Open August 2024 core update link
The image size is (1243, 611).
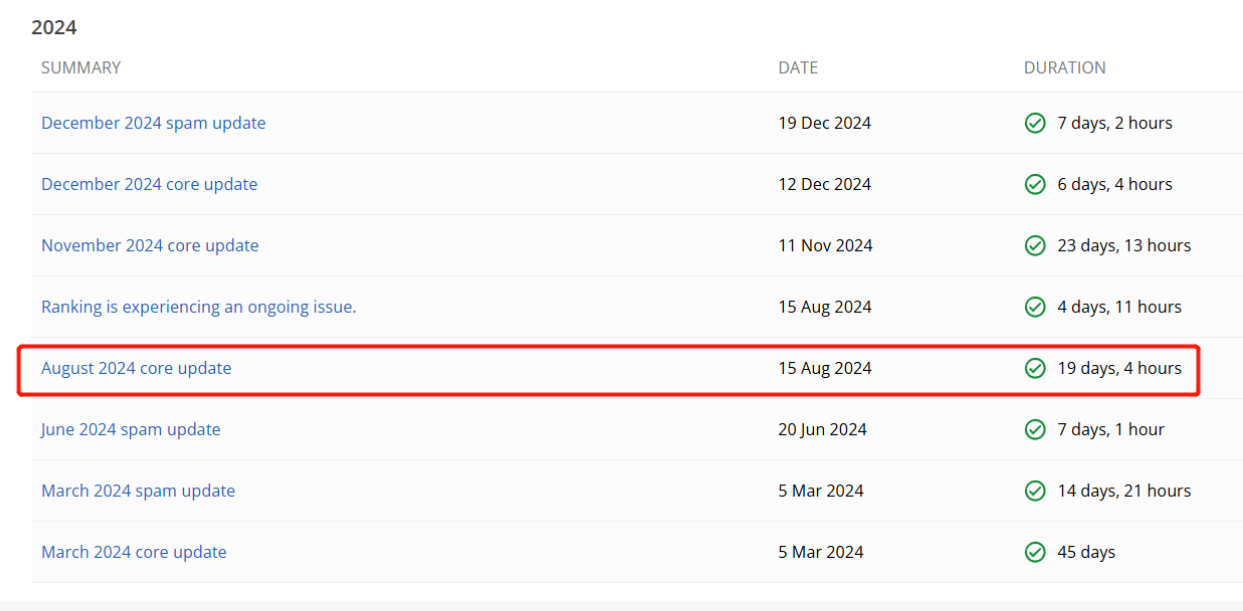[136, 368]
